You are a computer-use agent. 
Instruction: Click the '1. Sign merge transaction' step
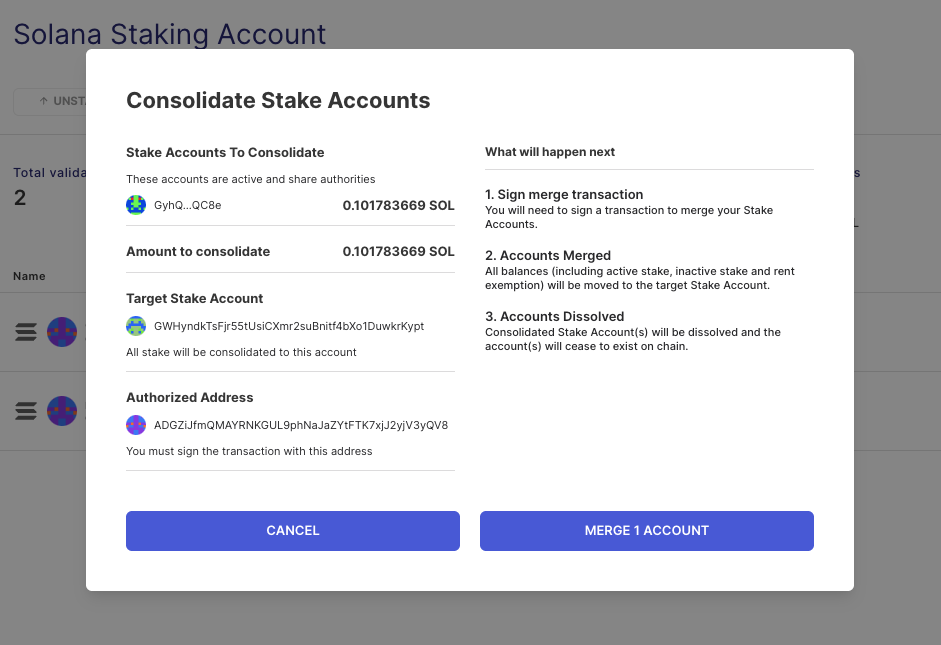pos(564,194)
